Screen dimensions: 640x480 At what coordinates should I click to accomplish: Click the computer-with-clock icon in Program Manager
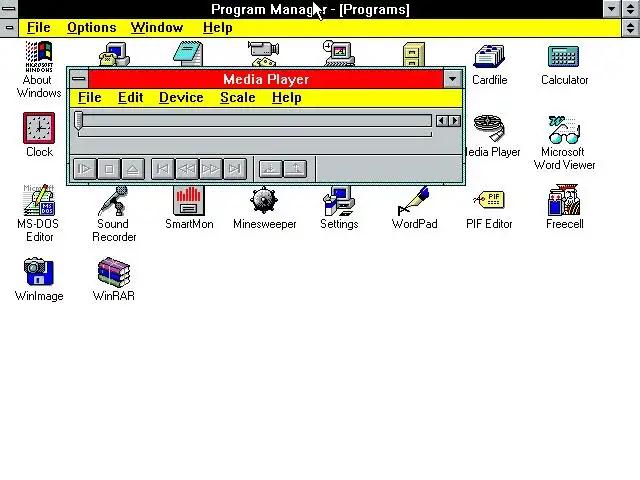(x=338, y=53)
